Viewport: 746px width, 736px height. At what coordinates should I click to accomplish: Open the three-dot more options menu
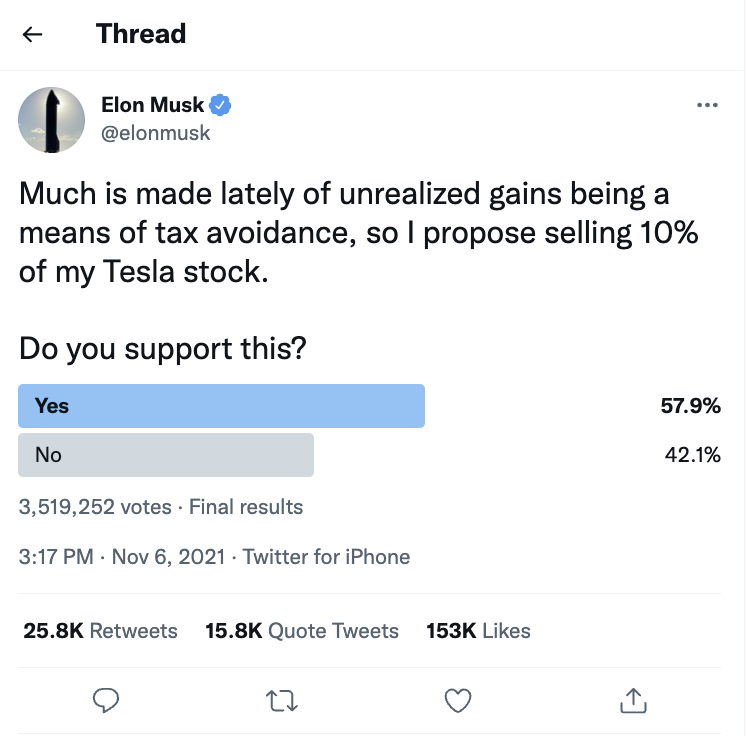(707, 105)
